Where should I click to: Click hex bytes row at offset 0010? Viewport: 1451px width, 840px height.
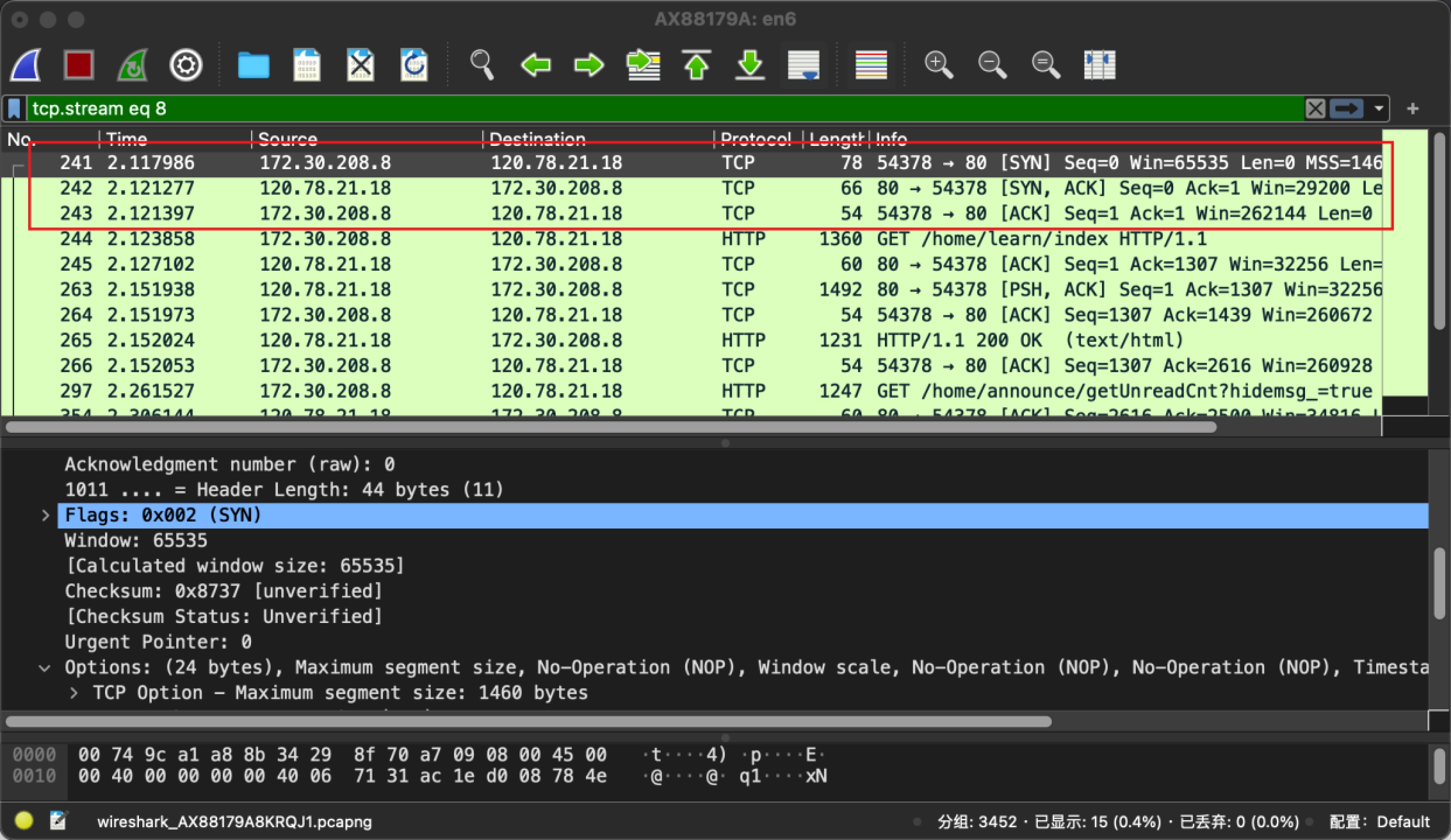[x=341, y=776]
